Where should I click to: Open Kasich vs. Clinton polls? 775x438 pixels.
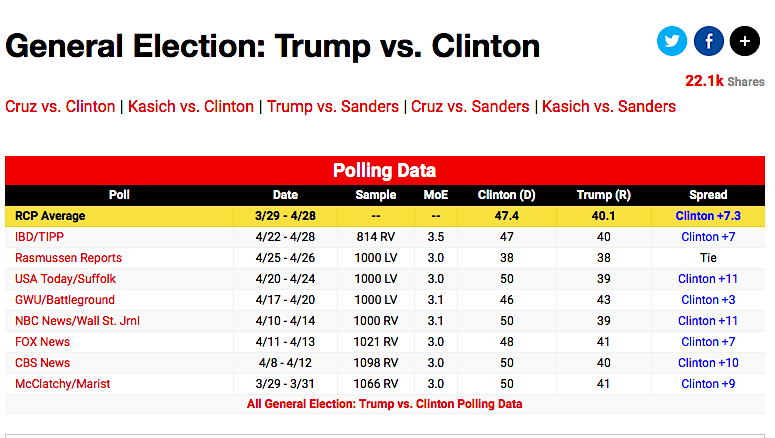pyautogui.click(x=191, y=106)
